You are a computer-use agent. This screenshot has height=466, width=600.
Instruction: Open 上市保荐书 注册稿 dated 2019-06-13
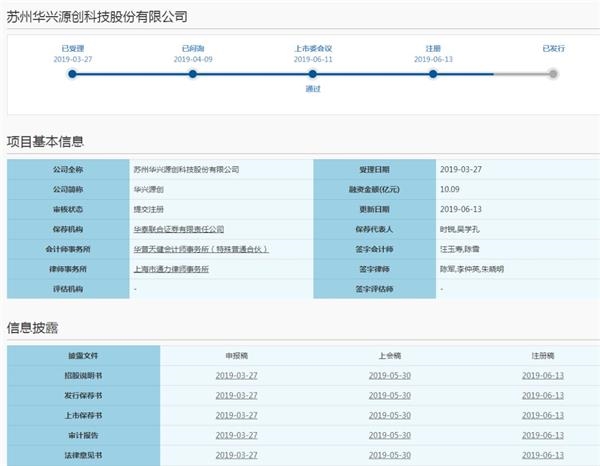(543, 415)
